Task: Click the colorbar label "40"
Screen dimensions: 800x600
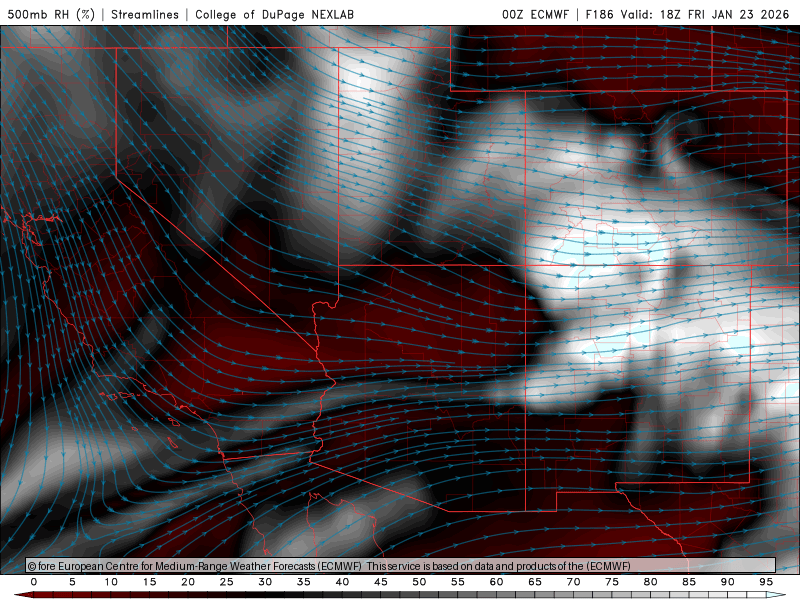Action: click(x=342, y=582)
